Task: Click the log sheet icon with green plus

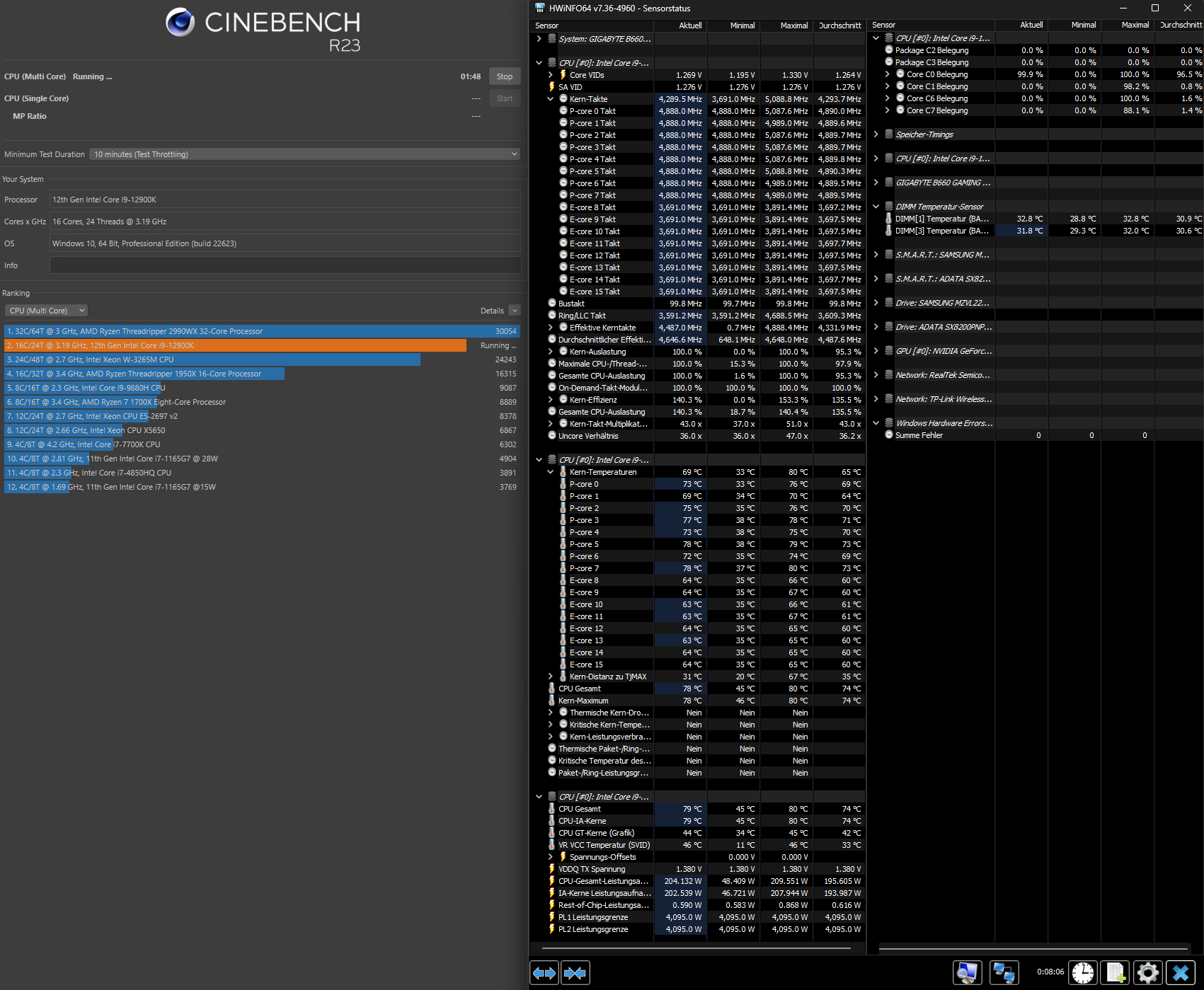Action: point(1116,973)
